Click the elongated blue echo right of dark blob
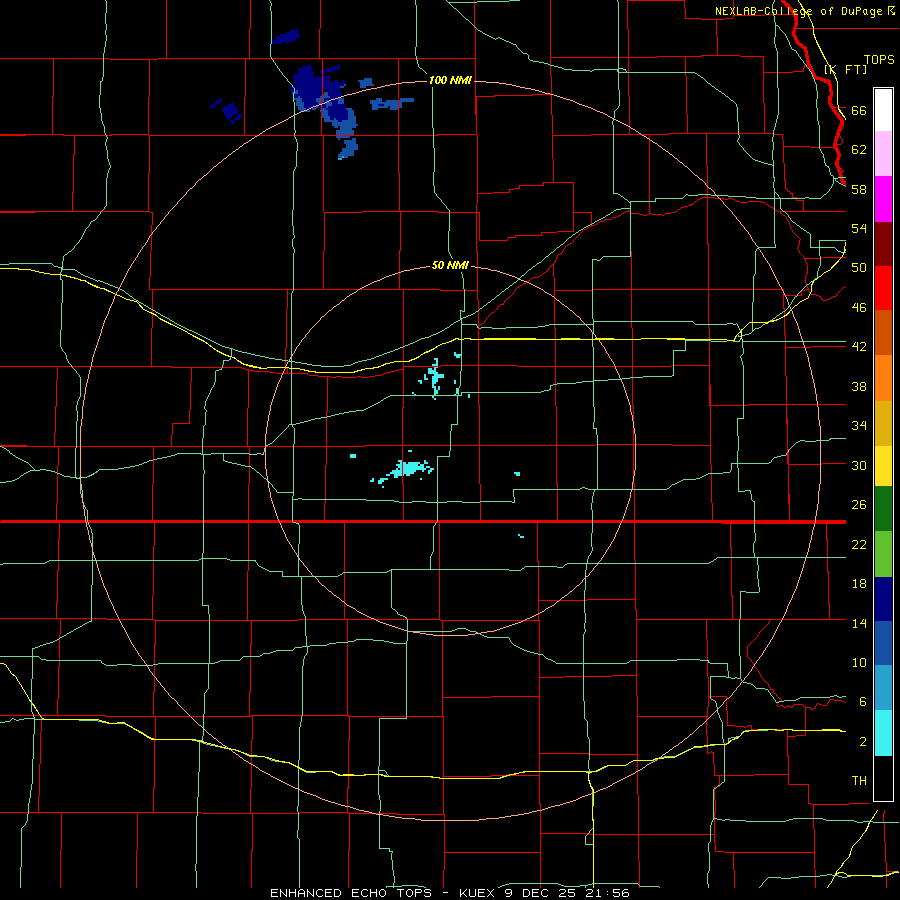Image resolution: width=900 pixels, height=900 pixels. [391, 103]
